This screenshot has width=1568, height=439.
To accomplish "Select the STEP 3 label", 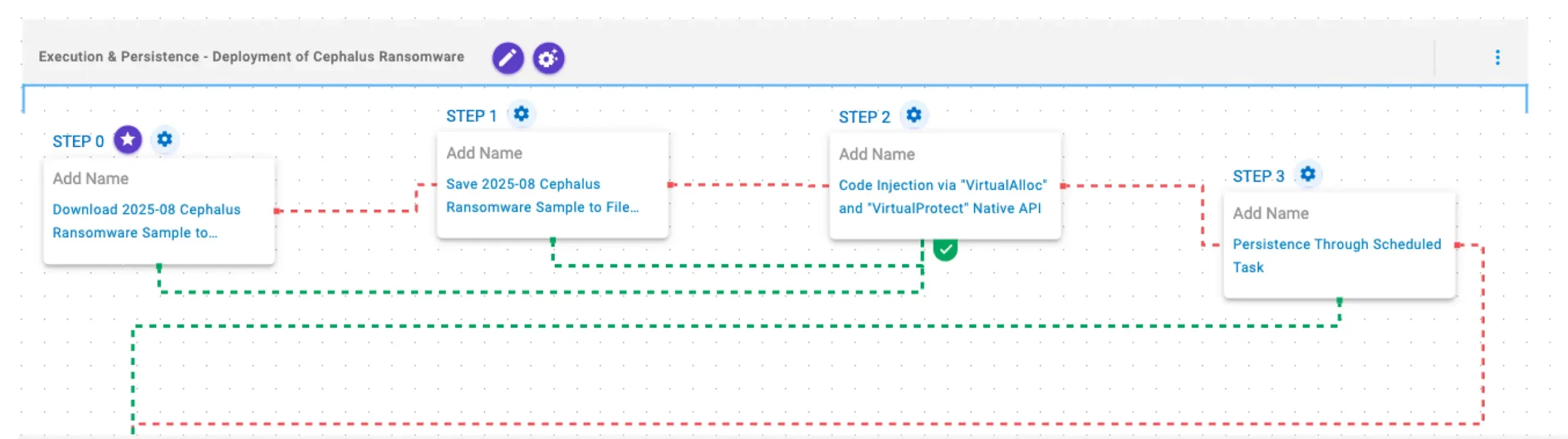I will [x=1258, y=177].
